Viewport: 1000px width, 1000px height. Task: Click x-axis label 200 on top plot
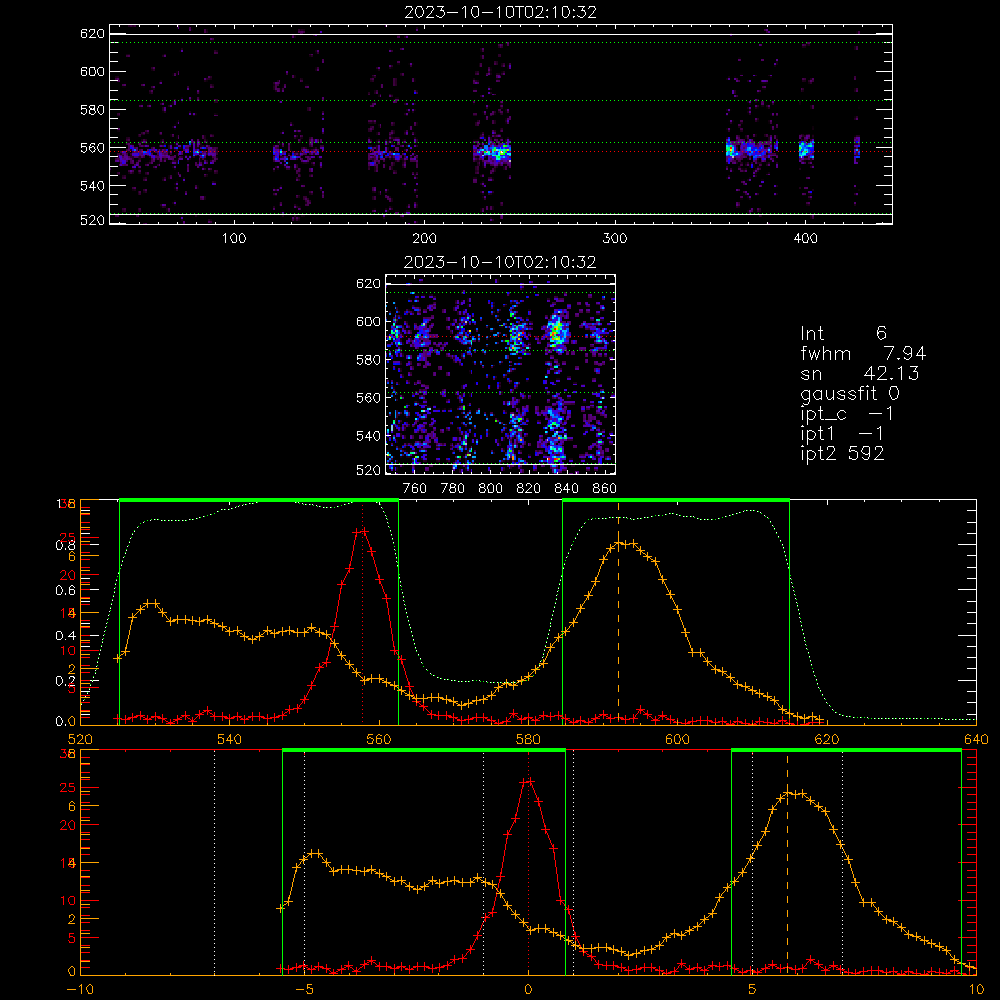425,239
